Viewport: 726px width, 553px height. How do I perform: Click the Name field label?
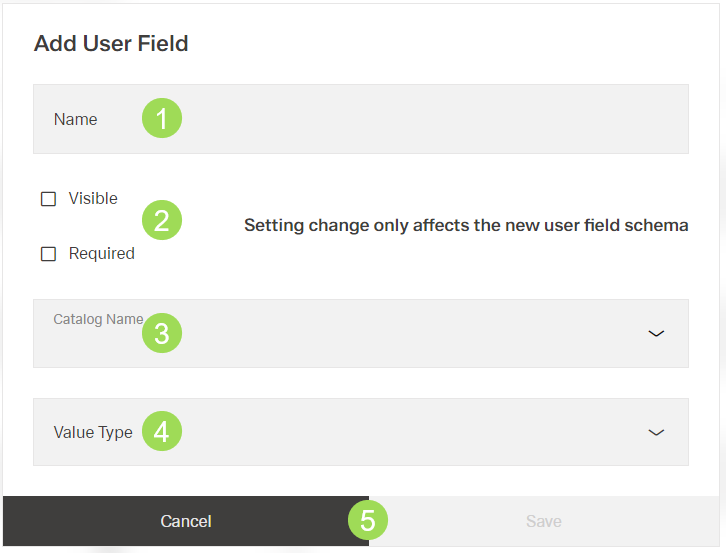pos(76,119)
